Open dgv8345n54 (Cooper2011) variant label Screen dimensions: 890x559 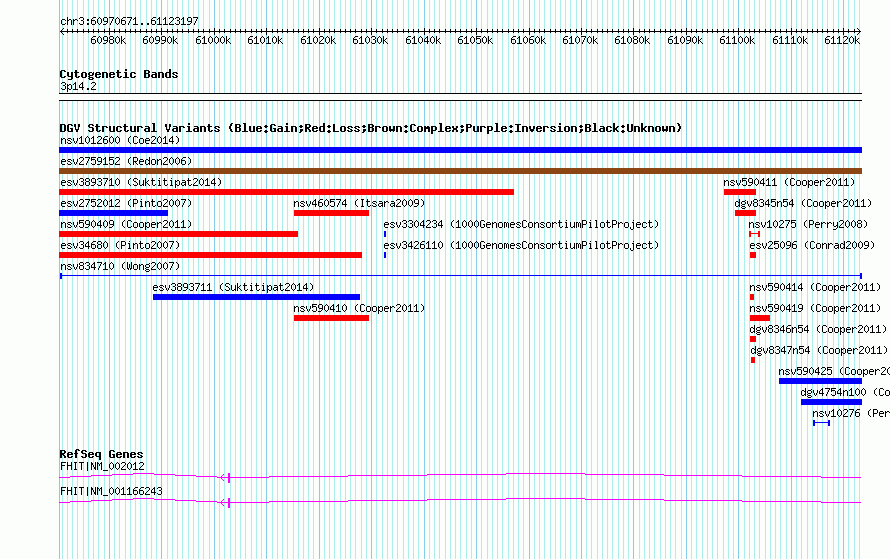click(x=803, y=203)
